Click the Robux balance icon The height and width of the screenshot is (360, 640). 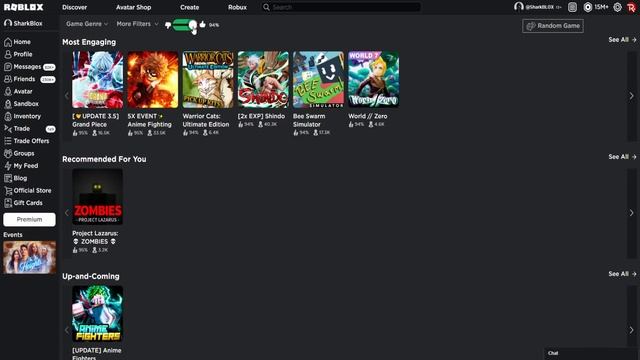click(x=588, y=7)
